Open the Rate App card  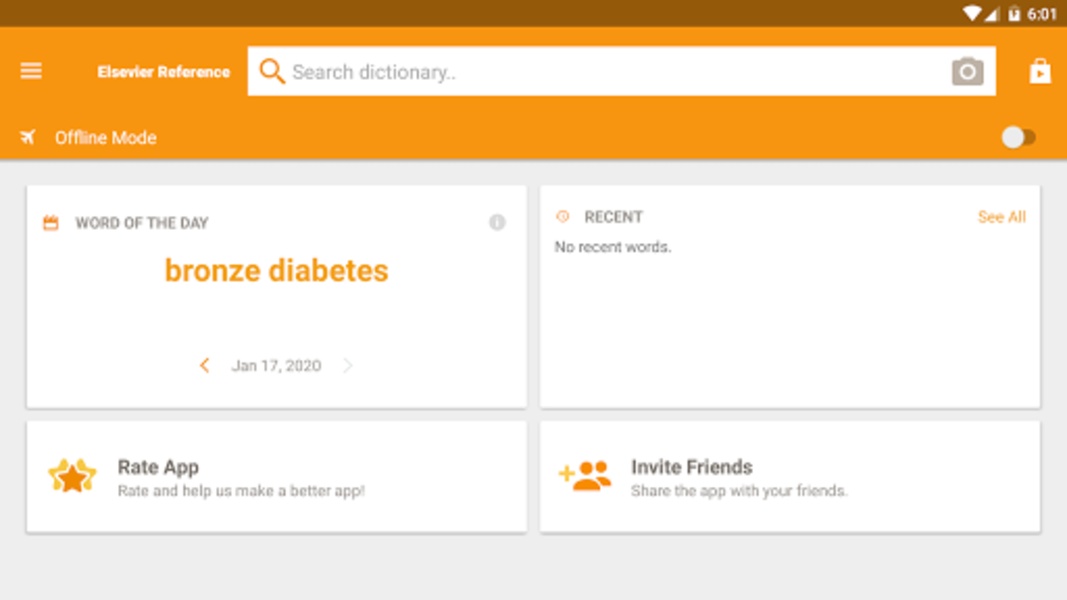click(276, 477)
